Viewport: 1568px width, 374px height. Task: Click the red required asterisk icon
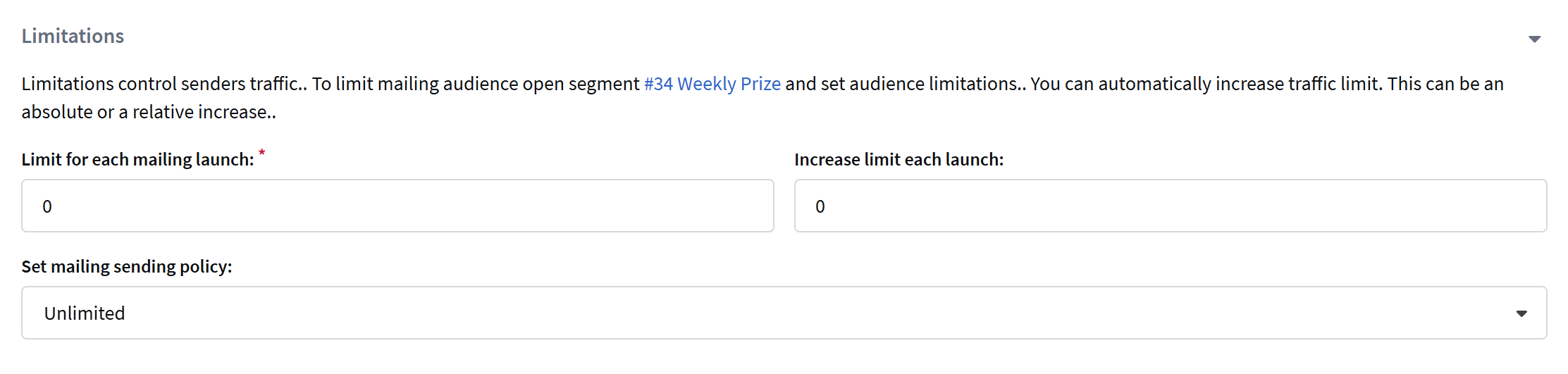[262, 152]
